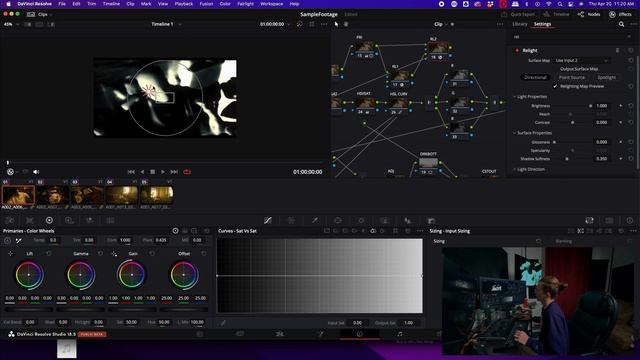Open the Clips dropdown arrow
640x360 pixels.
51,15
